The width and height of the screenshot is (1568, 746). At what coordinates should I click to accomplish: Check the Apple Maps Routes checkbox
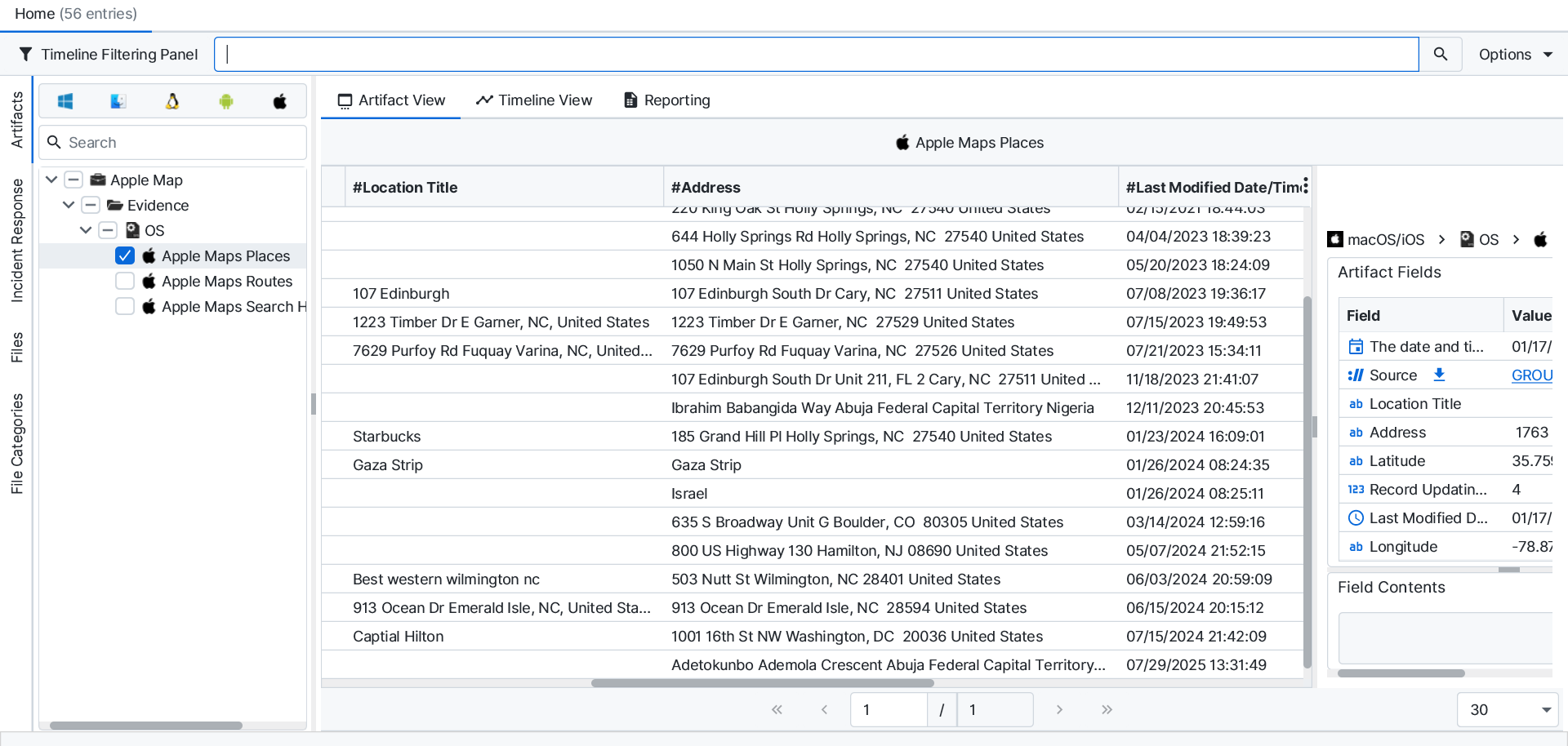125,281
